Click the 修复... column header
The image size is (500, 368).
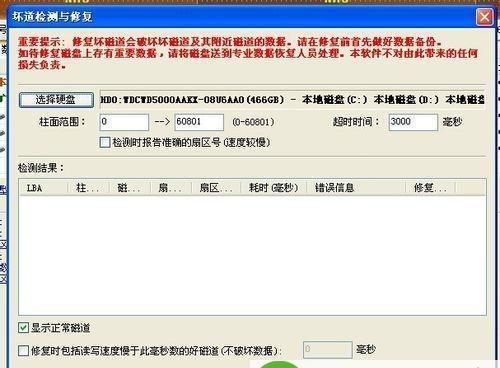click(x=430, y=188)
